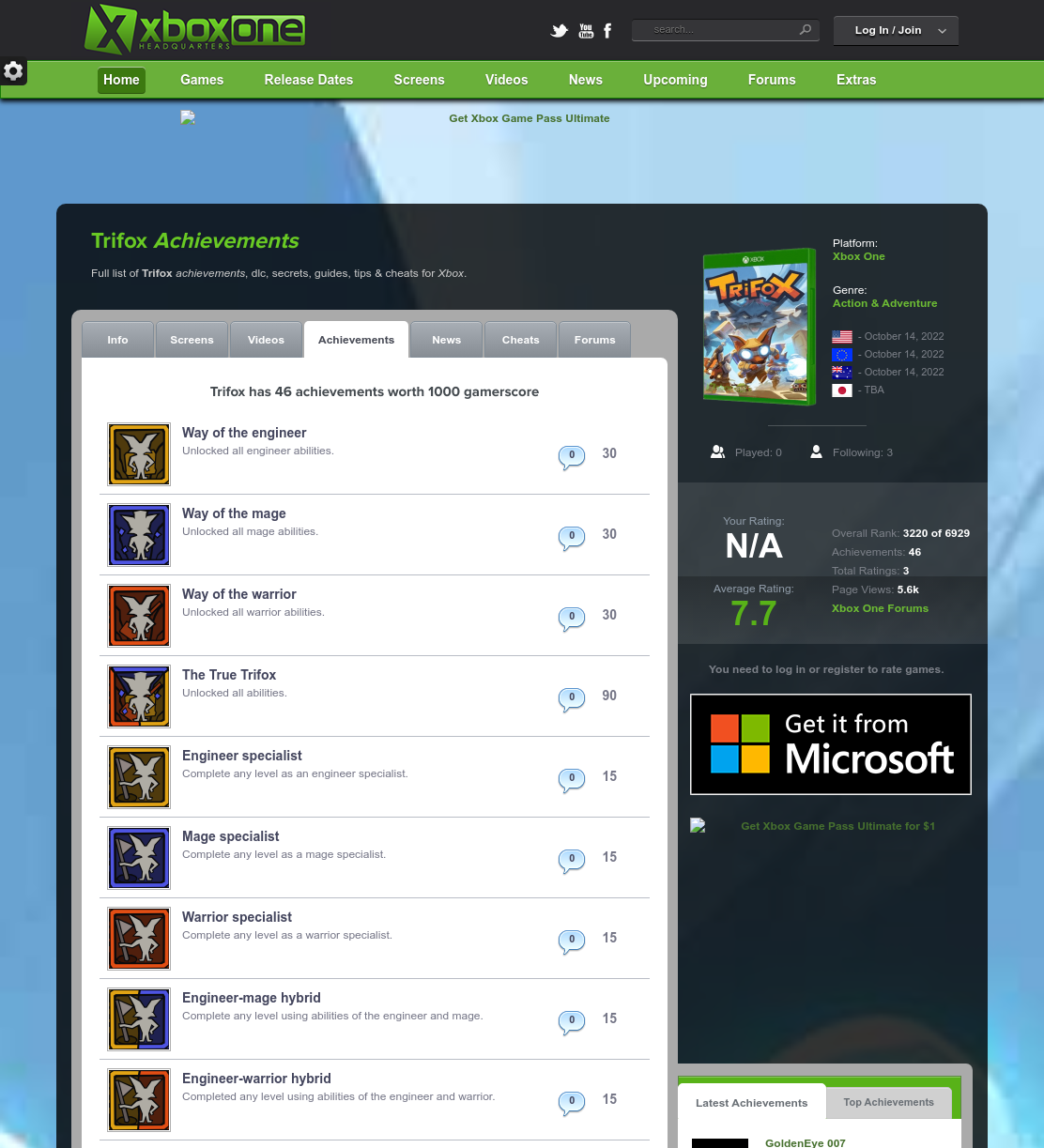Click The True Trifox achievement icon
This screenshot has height=1148, width=1044.
click(x=139, y=696)
